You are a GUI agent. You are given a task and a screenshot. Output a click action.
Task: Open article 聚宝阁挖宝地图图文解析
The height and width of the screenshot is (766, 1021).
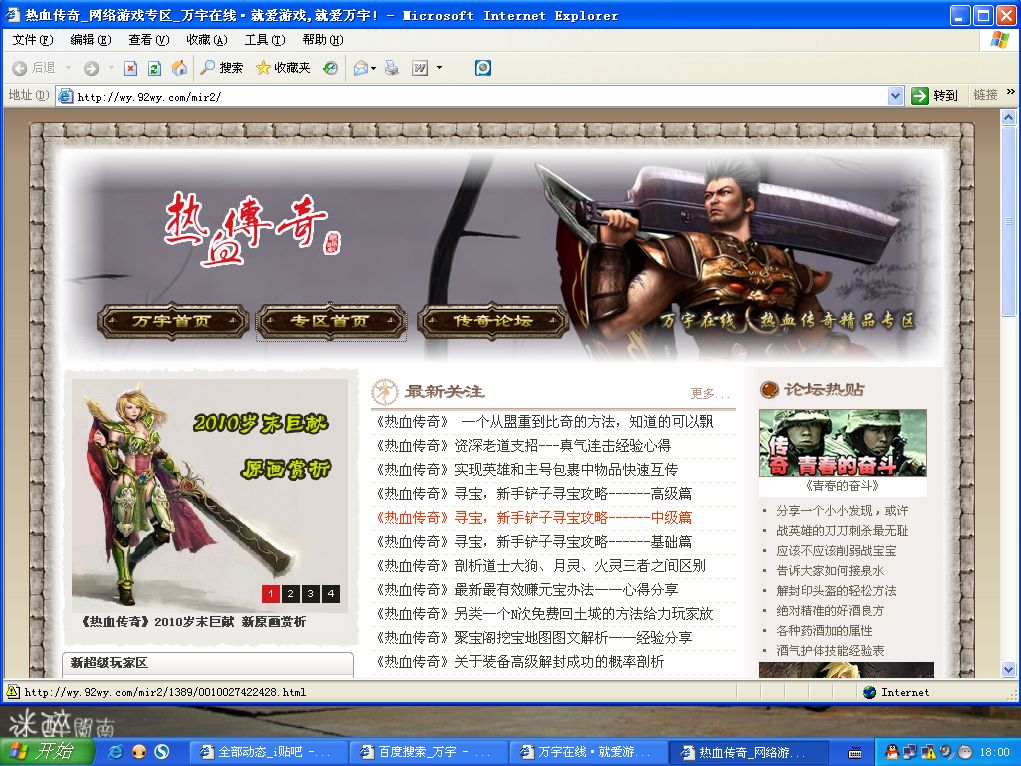click(x=534, y=638)
